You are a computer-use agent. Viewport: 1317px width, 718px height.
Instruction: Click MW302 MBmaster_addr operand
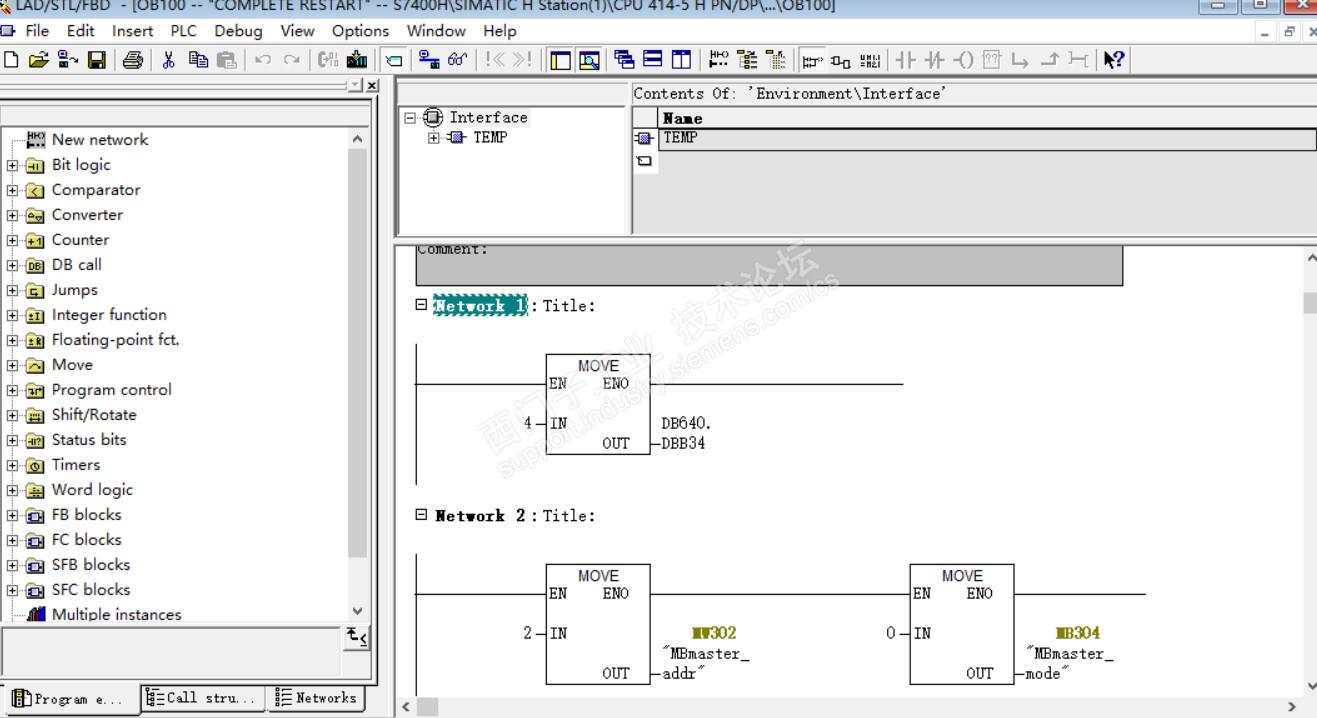tap(705, 653)
